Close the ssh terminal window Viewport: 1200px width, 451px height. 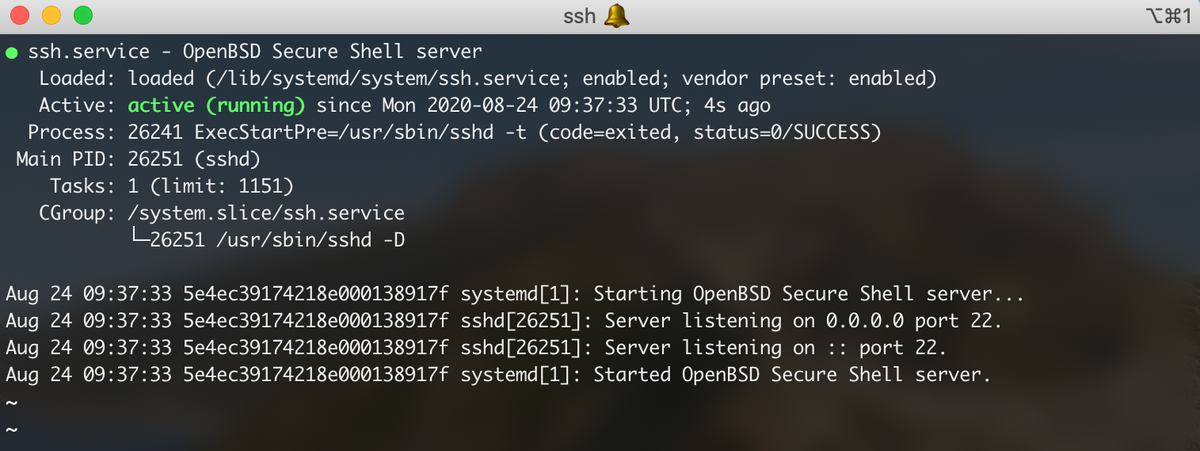pyautogui.click(x=19, y=15)
